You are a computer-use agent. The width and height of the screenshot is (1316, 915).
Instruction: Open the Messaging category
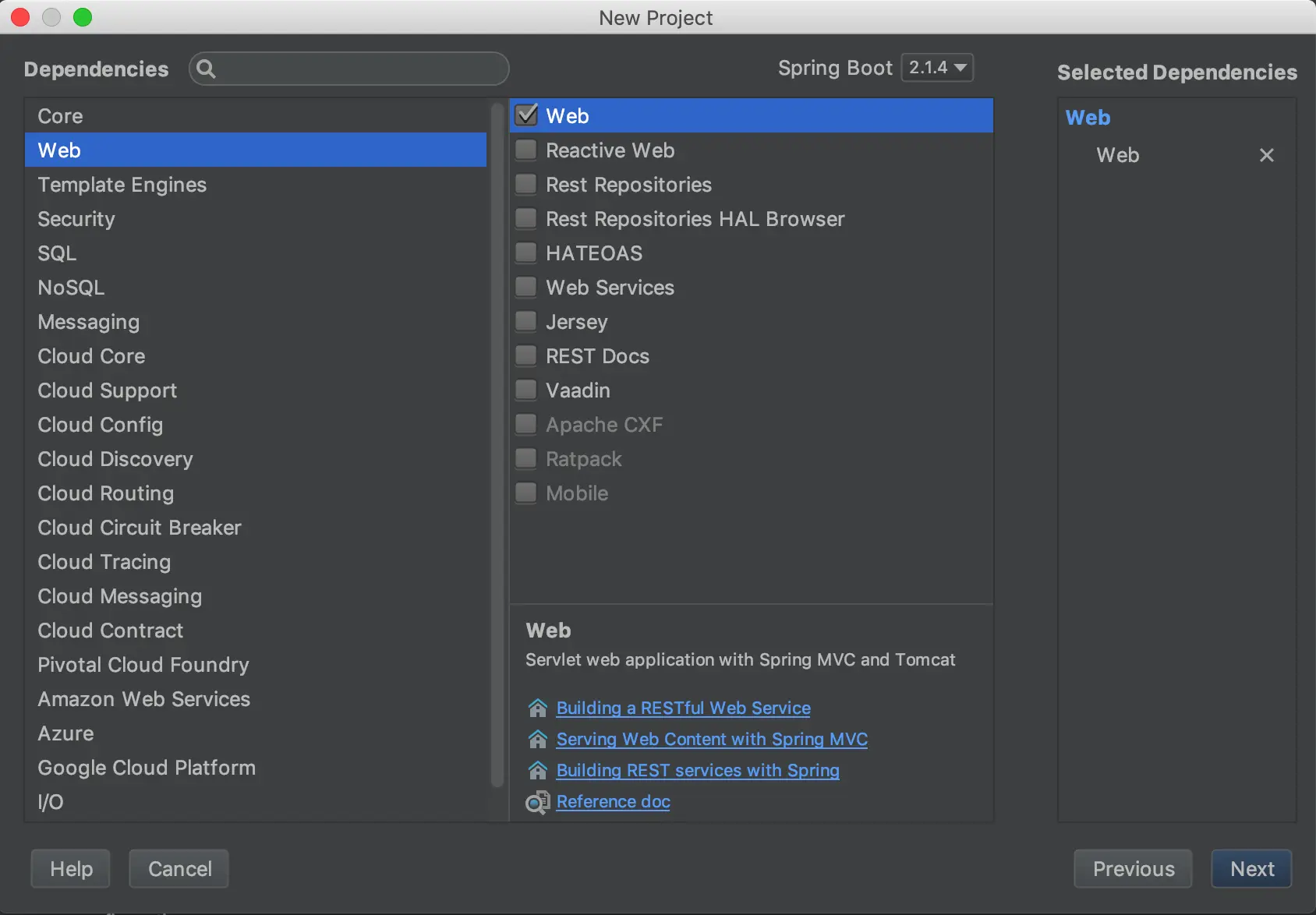[256, 321]
